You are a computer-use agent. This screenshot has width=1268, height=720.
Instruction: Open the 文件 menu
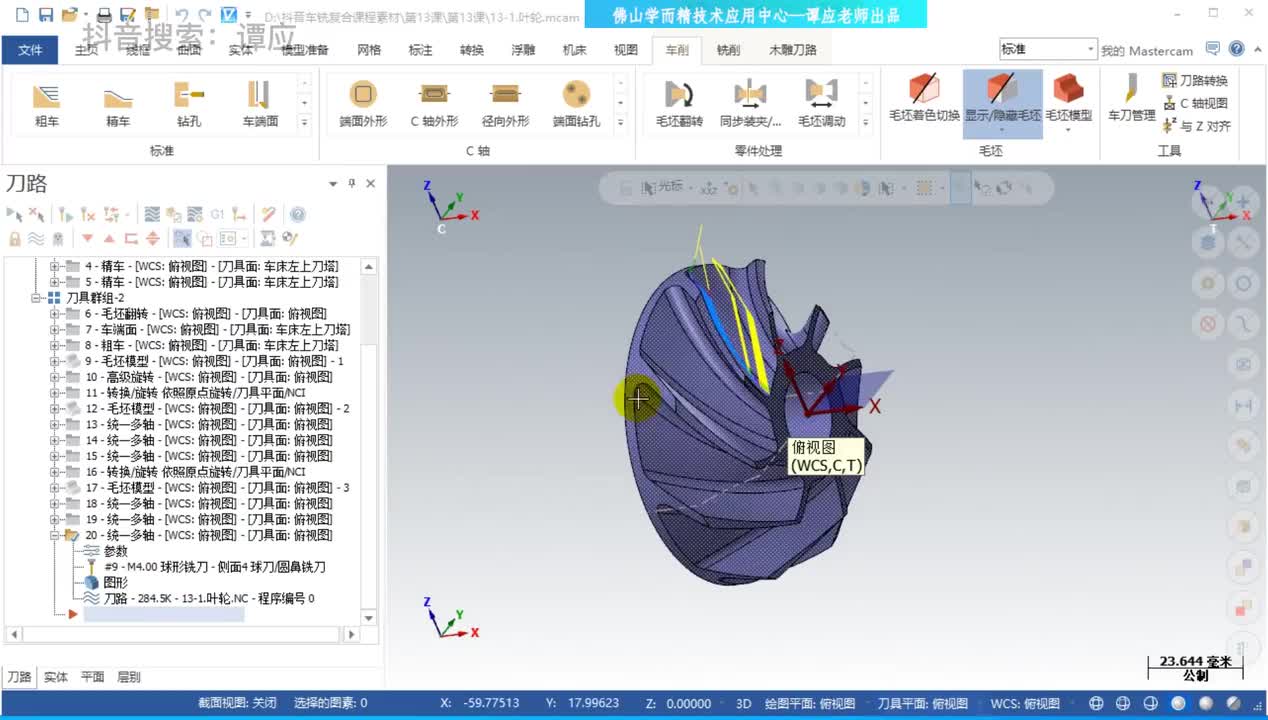coord(30,50)
